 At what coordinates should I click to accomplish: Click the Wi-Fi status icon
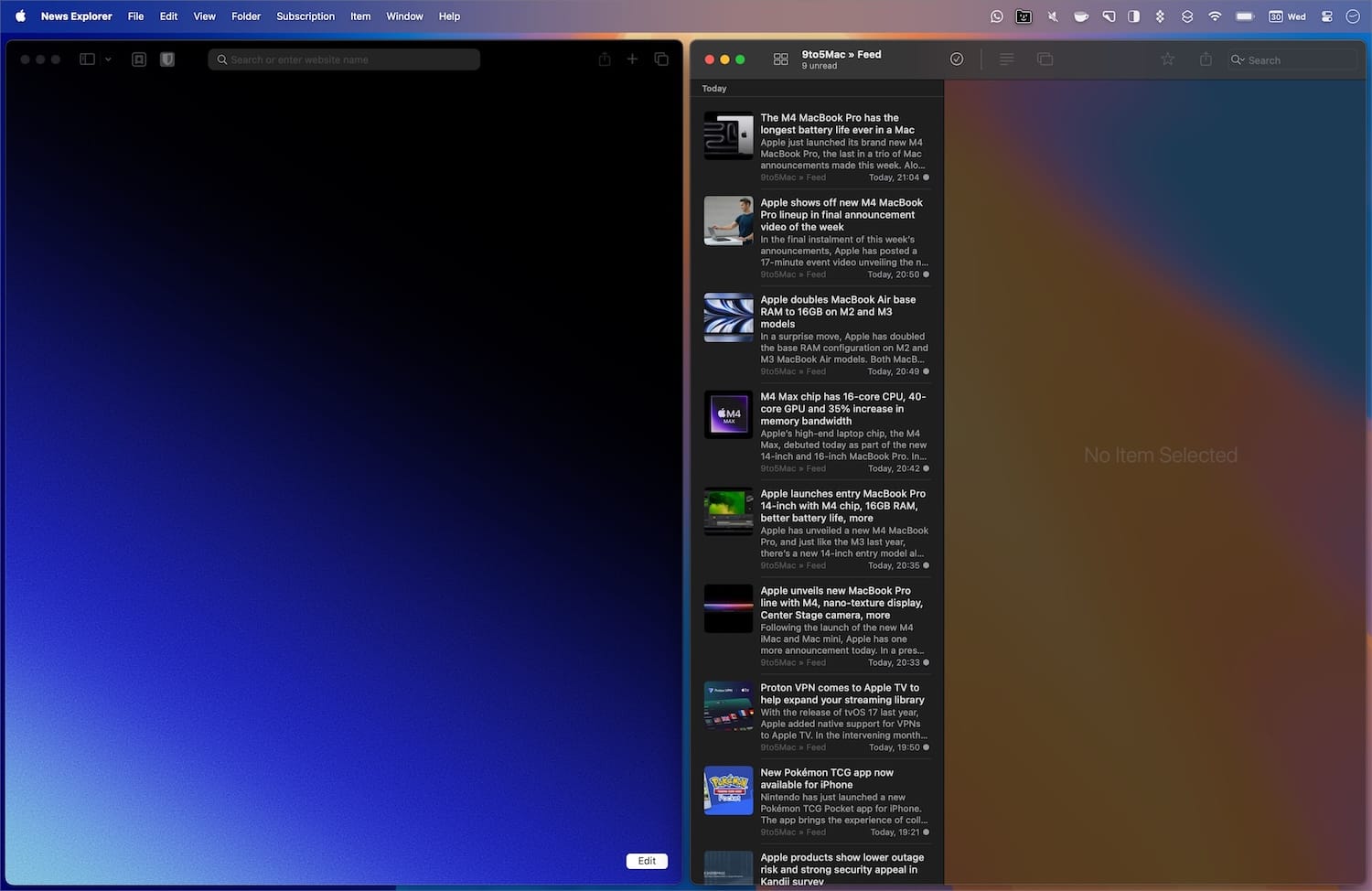click(x=1215, y=16)
